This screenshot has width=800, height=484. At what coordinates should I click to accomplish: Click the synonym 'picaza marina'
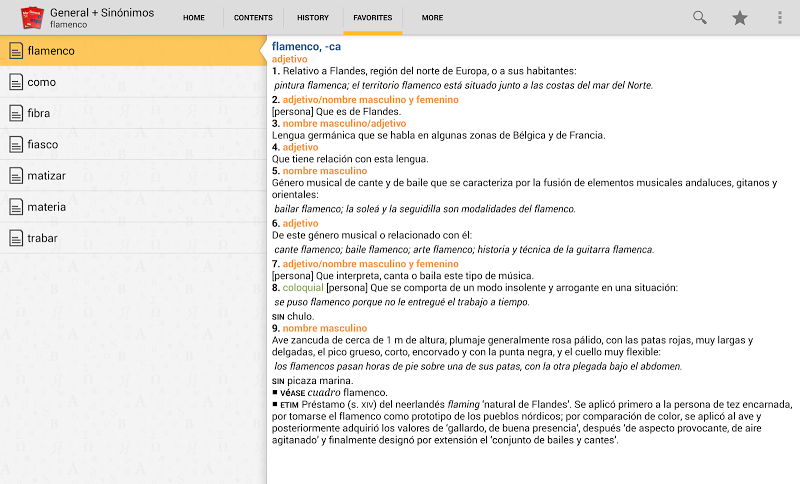pos(319,380)
